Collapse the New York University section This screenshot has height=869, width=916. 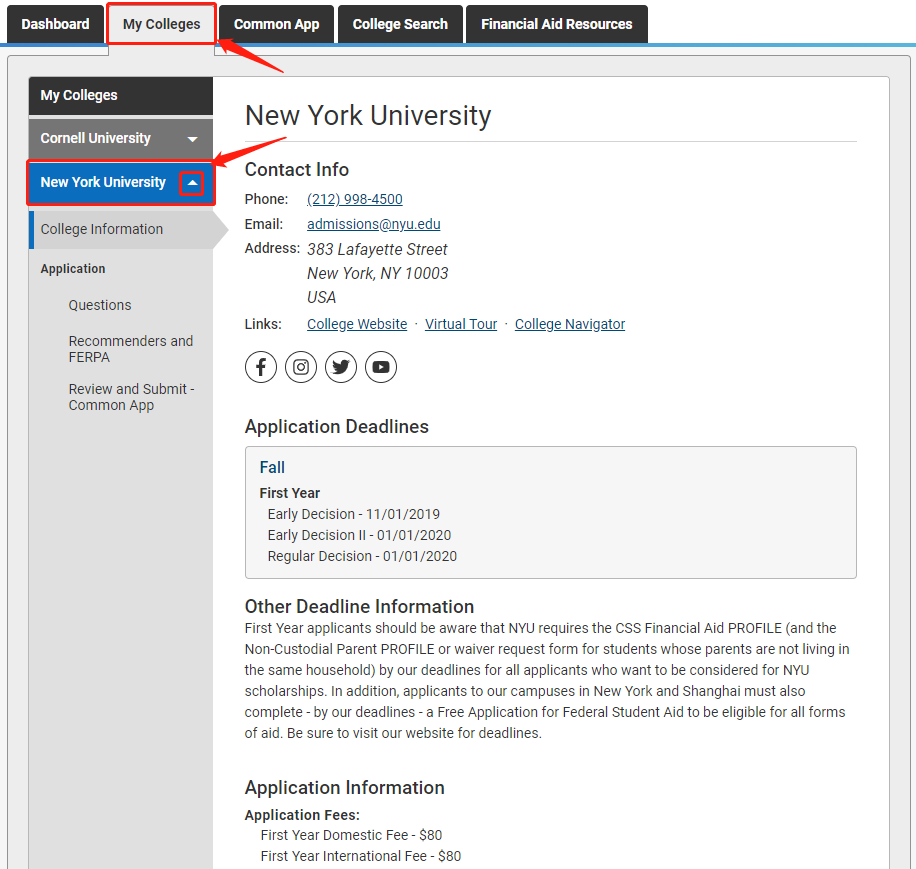pyautogui.click(x=190, y=182)
